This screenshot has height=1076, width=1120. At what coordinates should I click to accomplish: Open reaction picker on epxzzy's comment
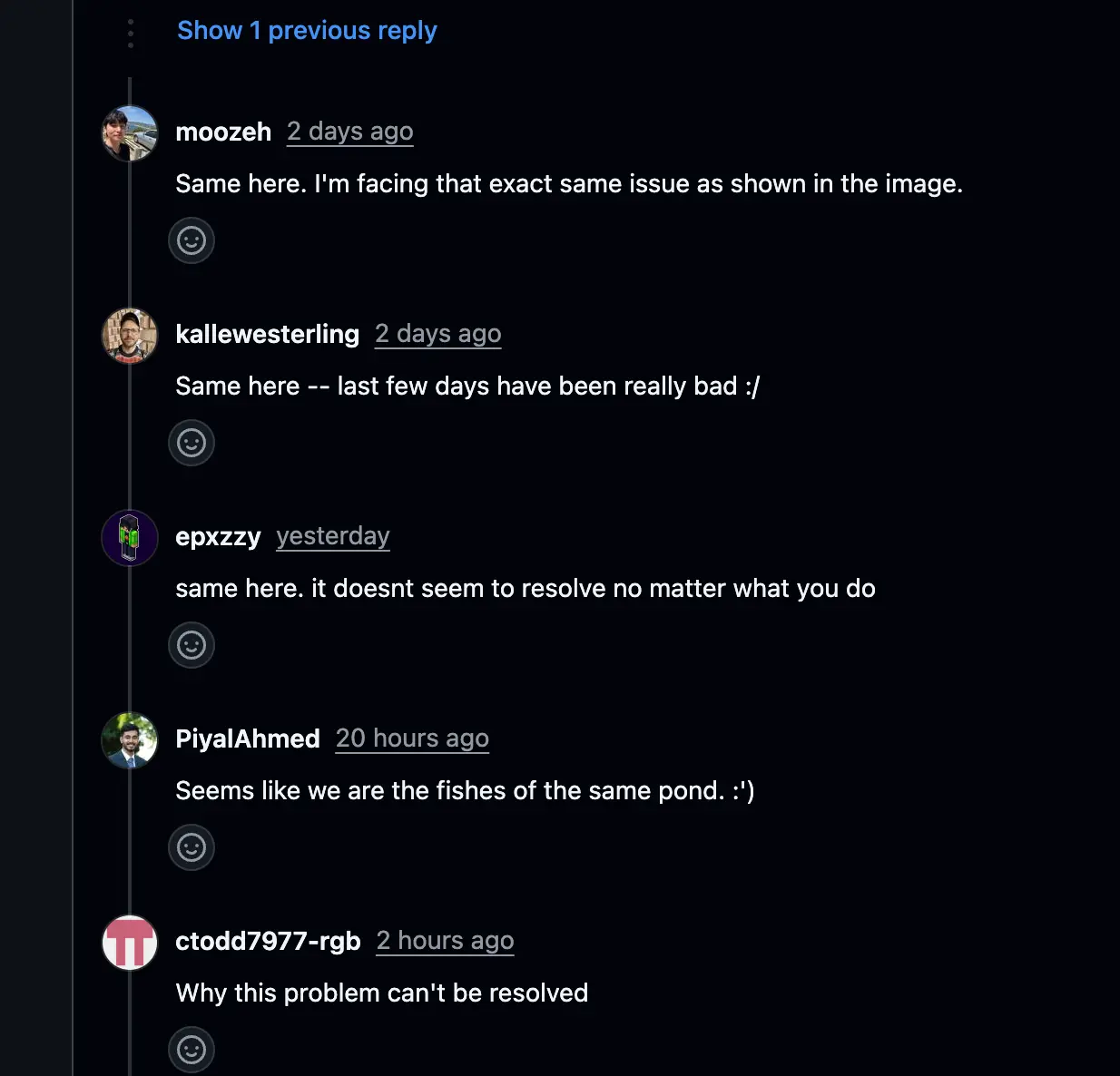tap(192, 645)
